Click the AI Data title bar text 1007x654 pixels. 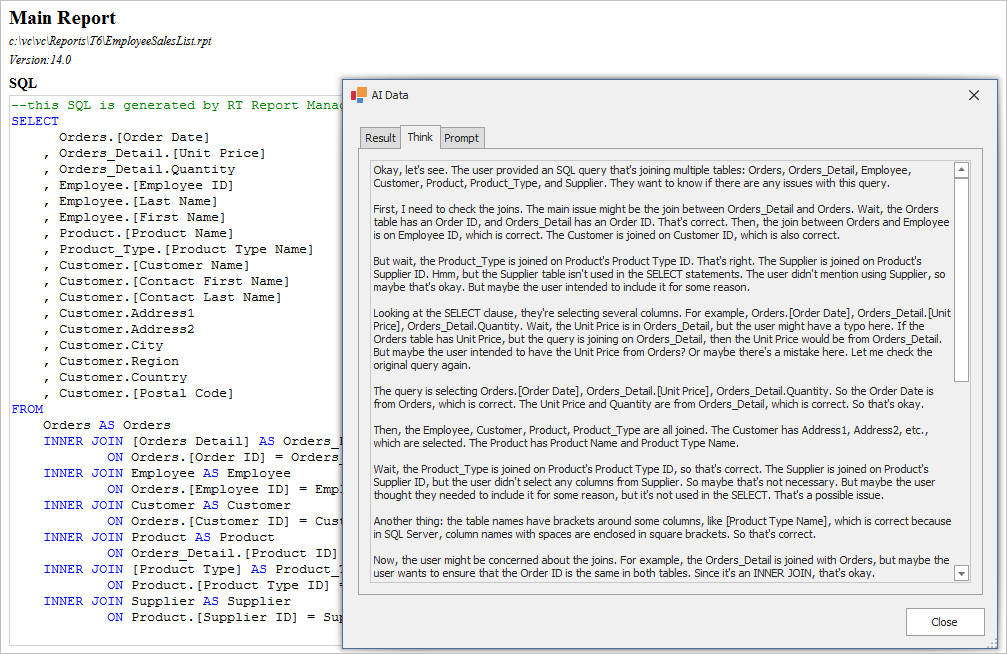(390, 95)
